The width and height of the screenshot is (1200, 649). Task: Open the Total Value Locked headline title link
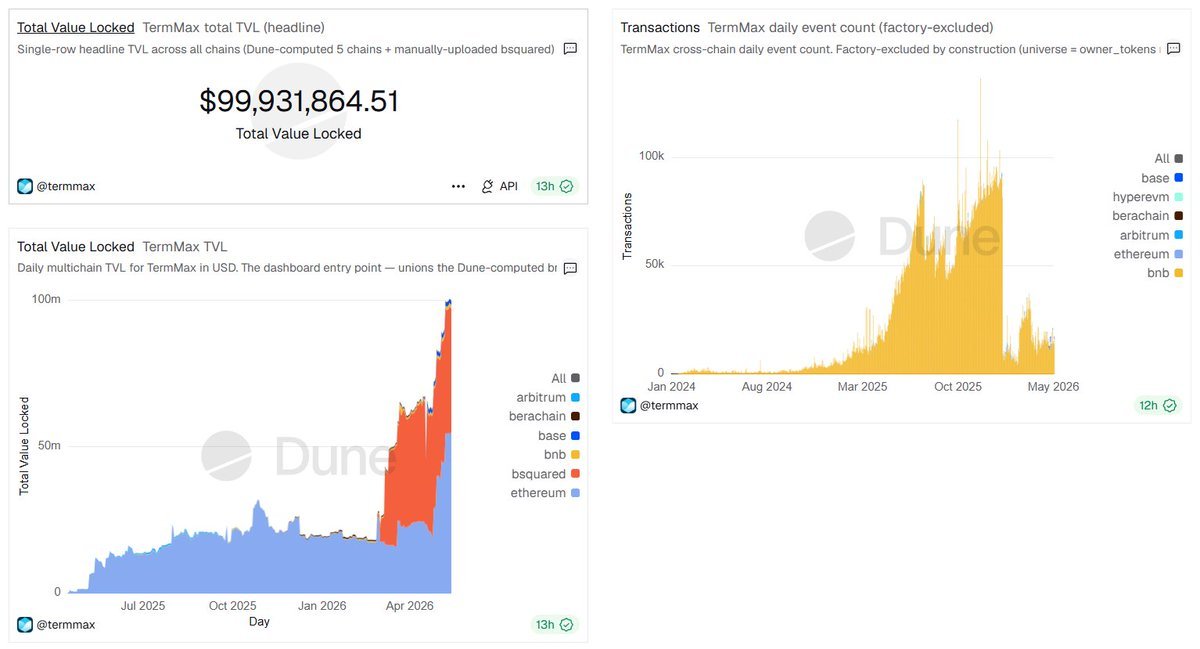coord(76,28)
